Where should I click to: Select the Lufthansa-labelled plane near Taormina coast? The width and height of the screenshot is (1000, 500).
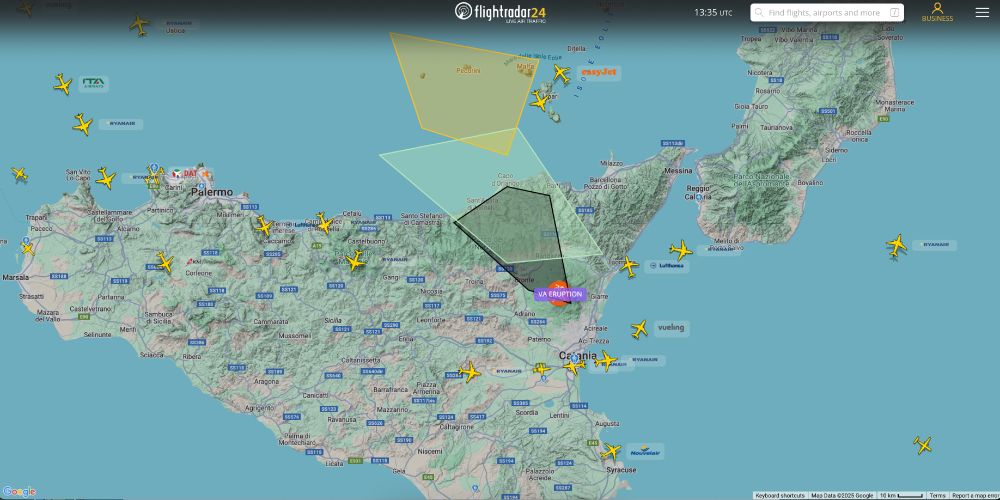click(629, 266)
